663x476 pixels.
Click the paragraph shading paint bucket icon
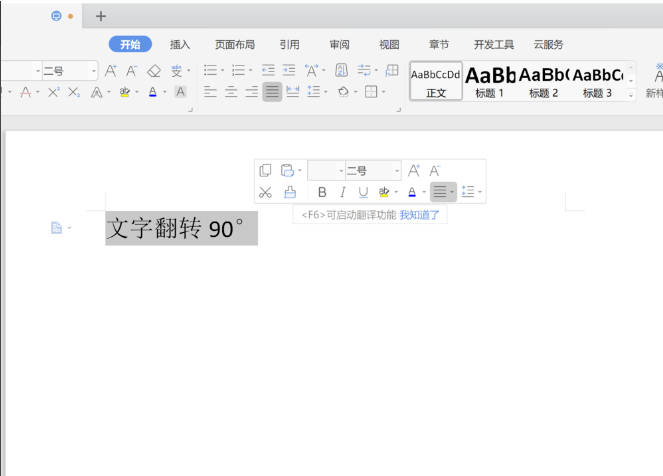click(343, 92)
